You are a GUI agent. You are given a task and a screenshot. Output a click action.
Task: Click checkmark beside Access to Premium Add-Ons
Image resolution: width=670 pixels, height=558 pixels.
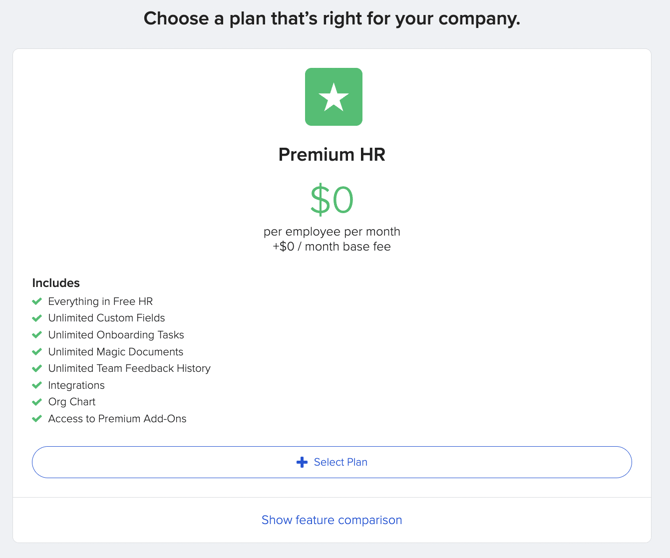pyautogui.click(x=37, y=419)
